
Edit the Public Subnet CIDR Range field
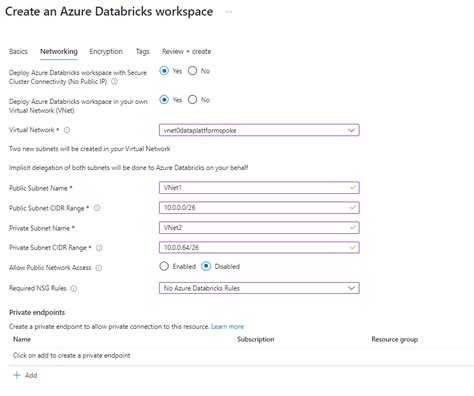point(259,208)
